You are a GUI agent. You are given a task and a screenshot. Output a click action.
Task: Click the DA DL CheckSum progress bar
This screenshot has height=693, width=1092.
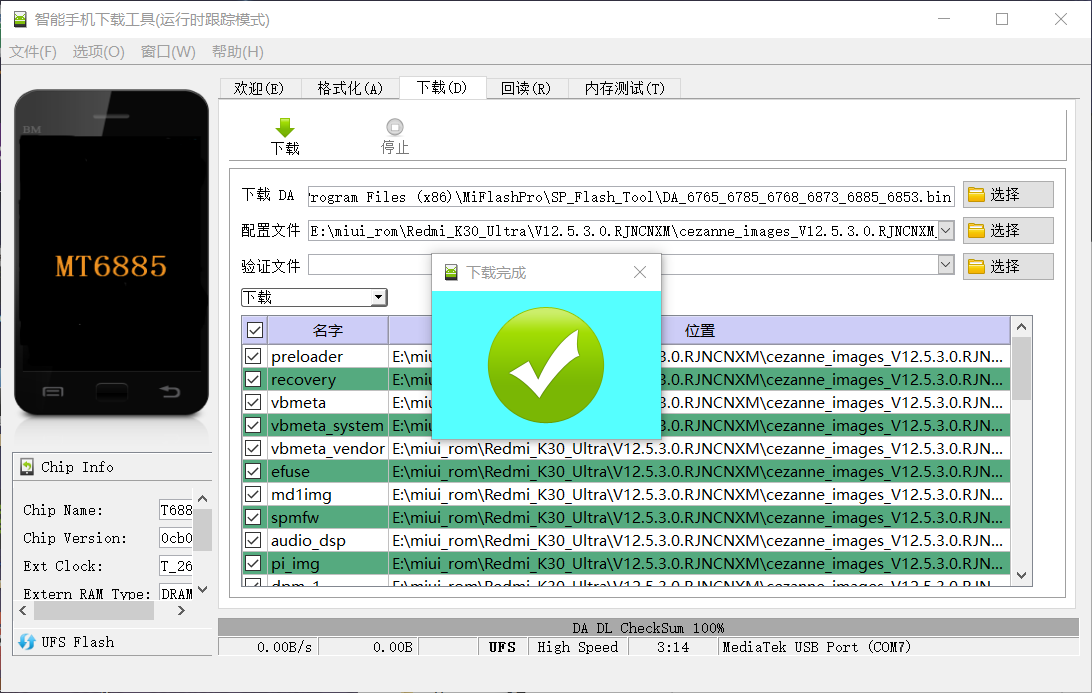click(x=648, y=628)
